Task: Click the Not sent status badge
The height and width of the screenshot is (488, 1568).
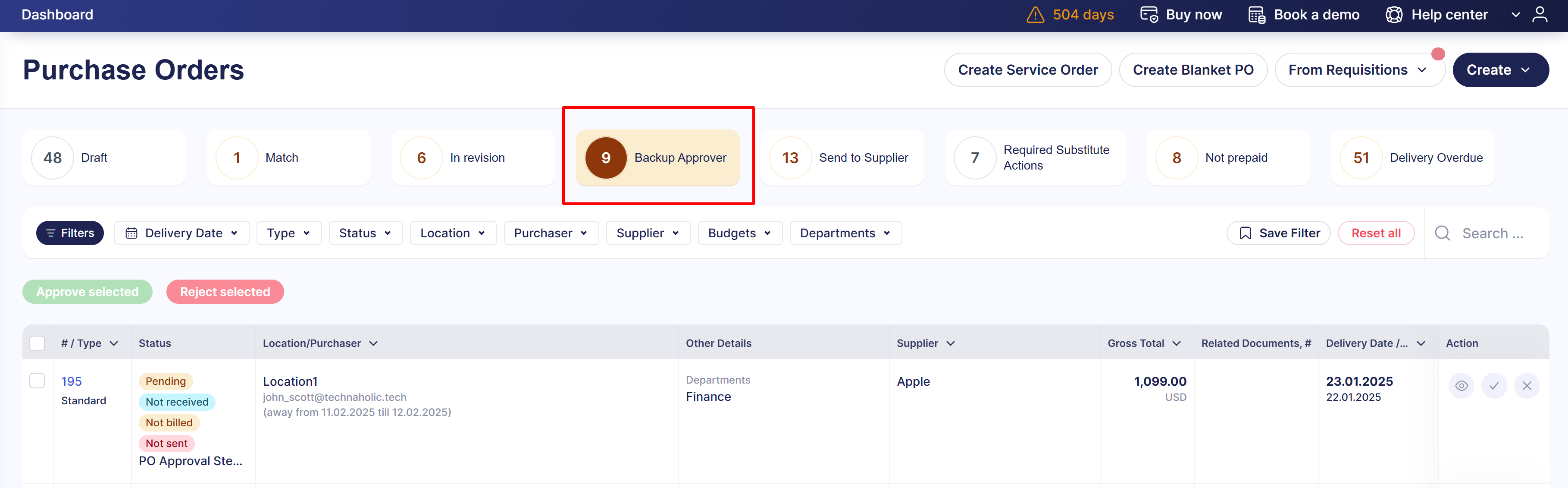Action: click(166, 444)
